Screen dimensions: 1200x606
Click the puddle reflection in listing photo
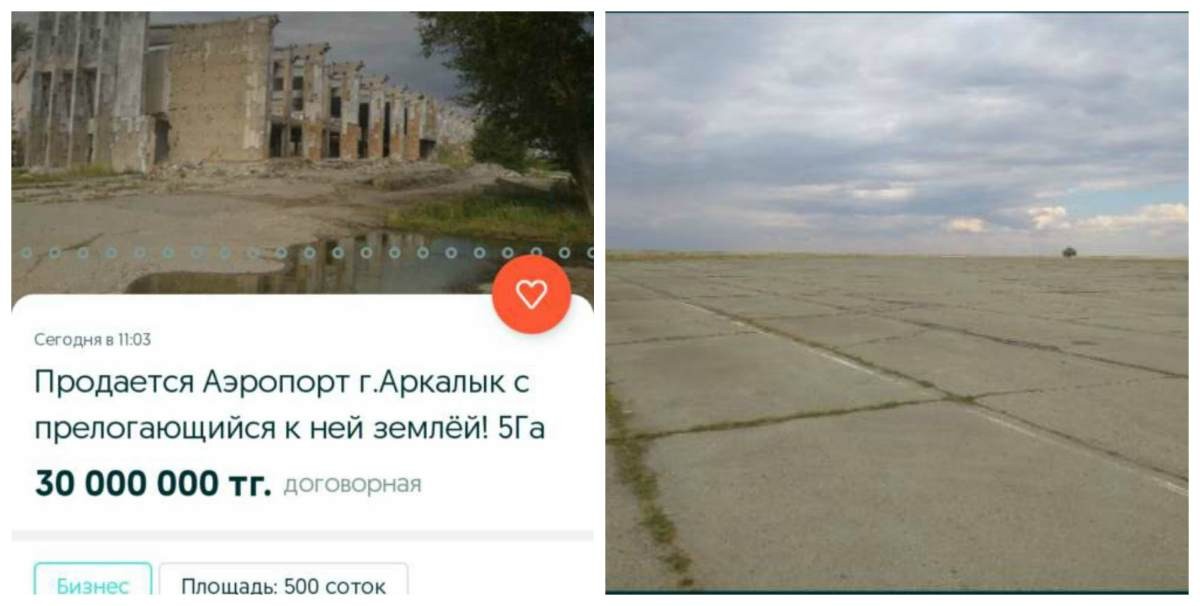330,263
